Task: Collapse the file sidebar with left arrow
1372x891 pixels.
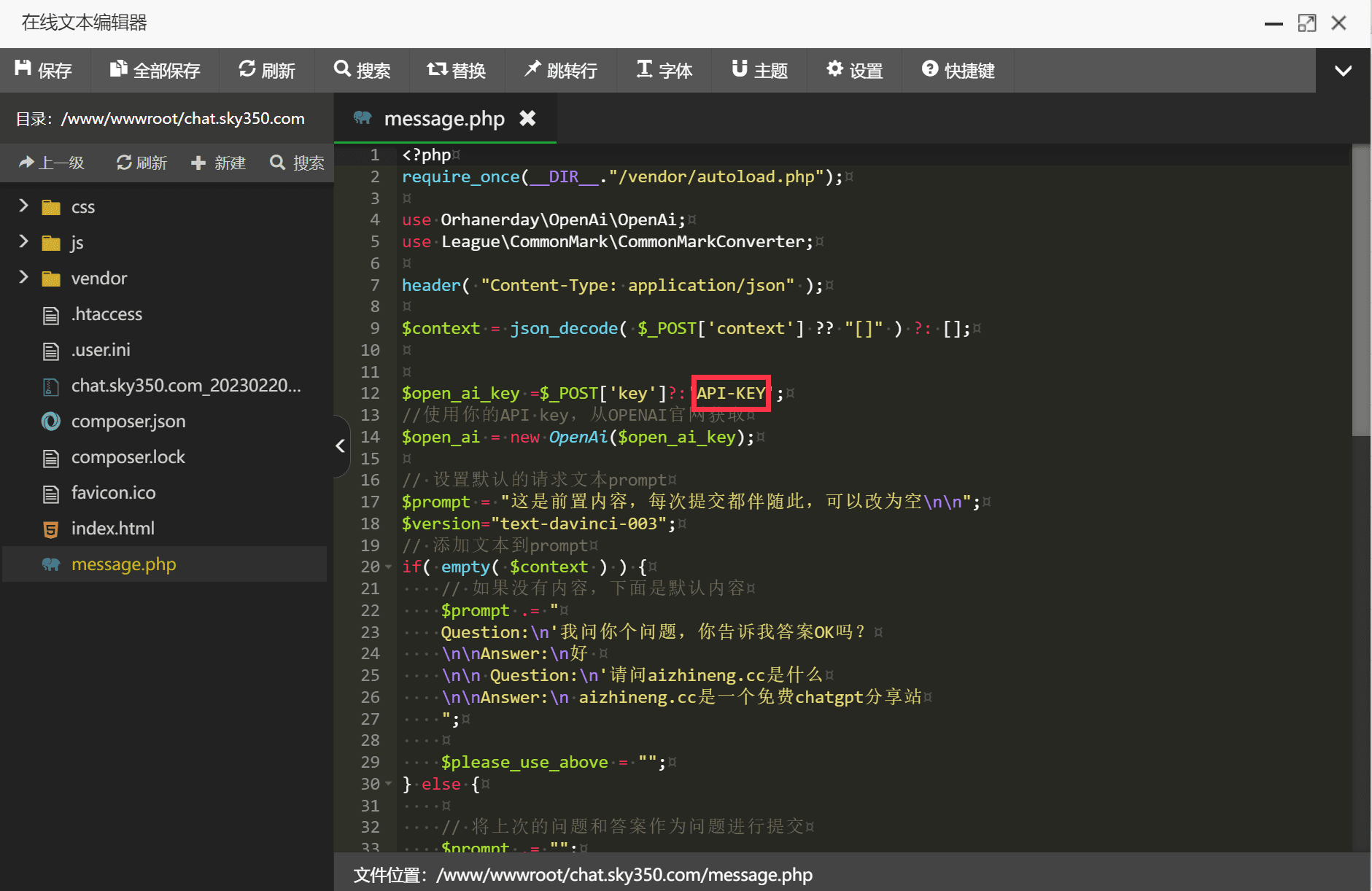Action: [340, 445]
